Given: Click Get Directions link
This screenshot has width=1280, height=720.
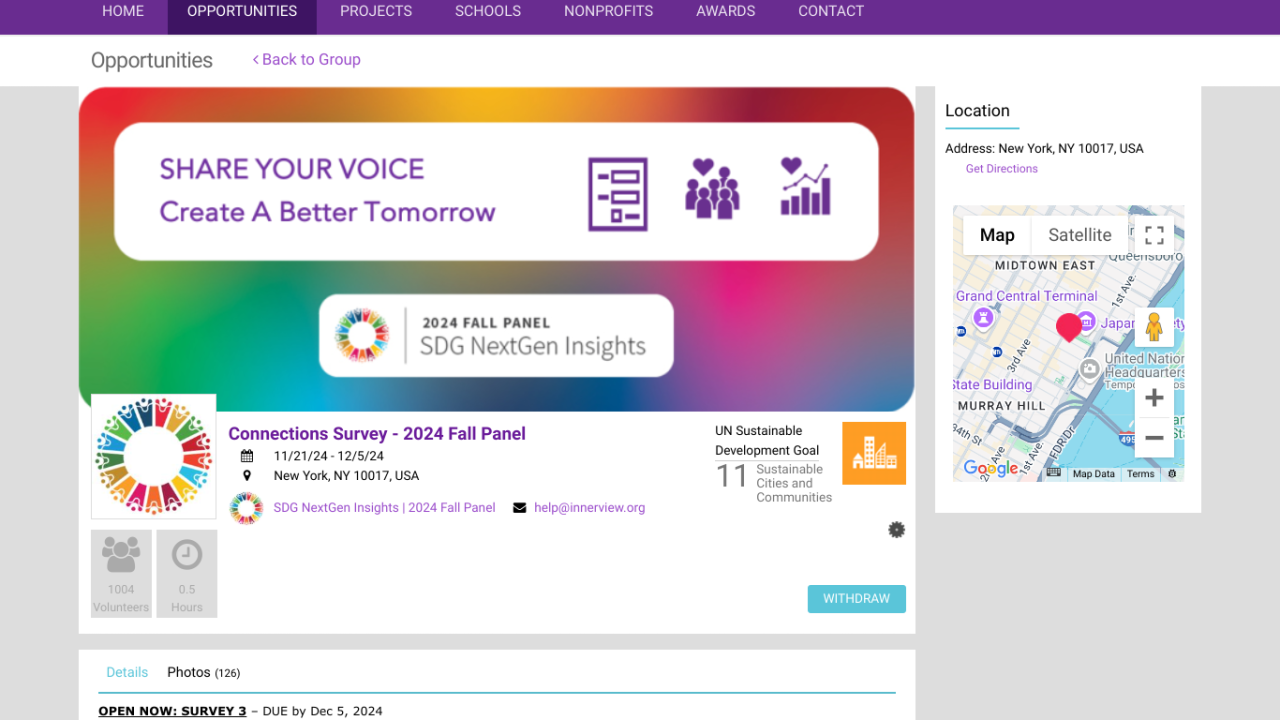Looking at the screenshot, I should pyautogui.click(x=1002, y=169).
